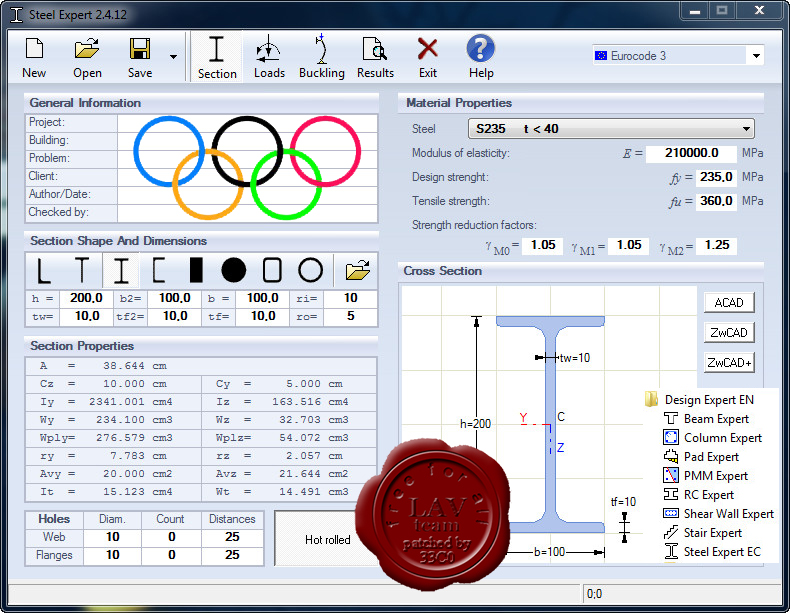Edit tensile strength fu field
The height and width of the screenshot is (613, 790).
point(715,201)
